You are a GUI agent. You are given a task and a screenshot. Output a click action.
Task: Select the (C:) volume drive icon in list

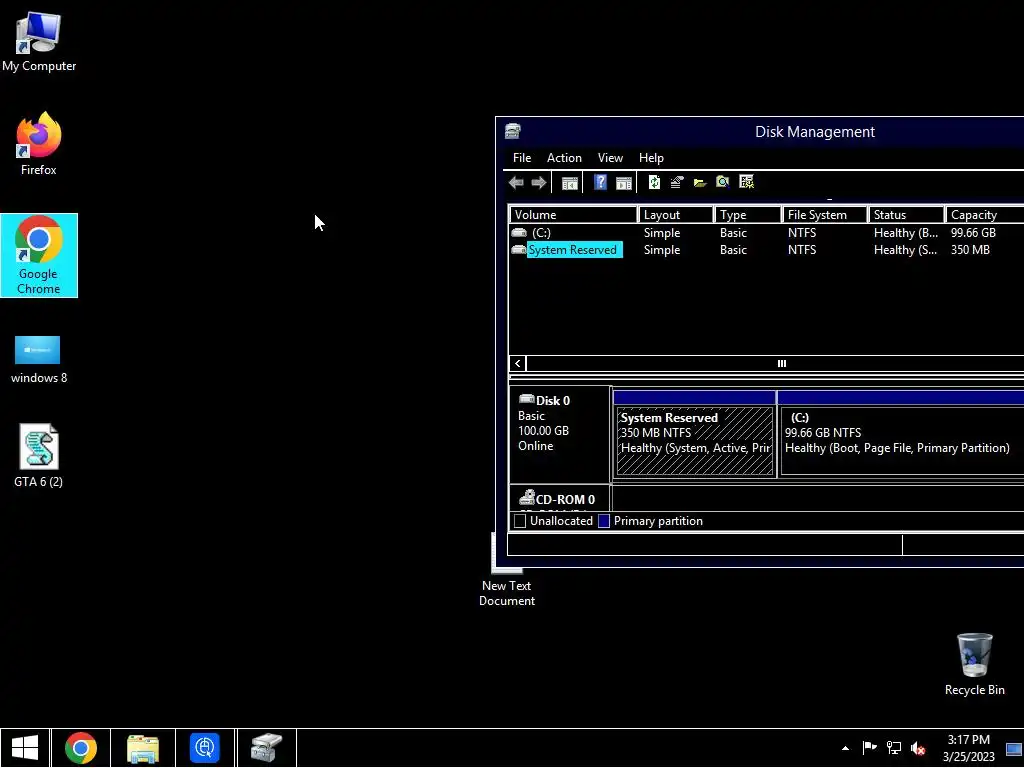click(519, 232)
